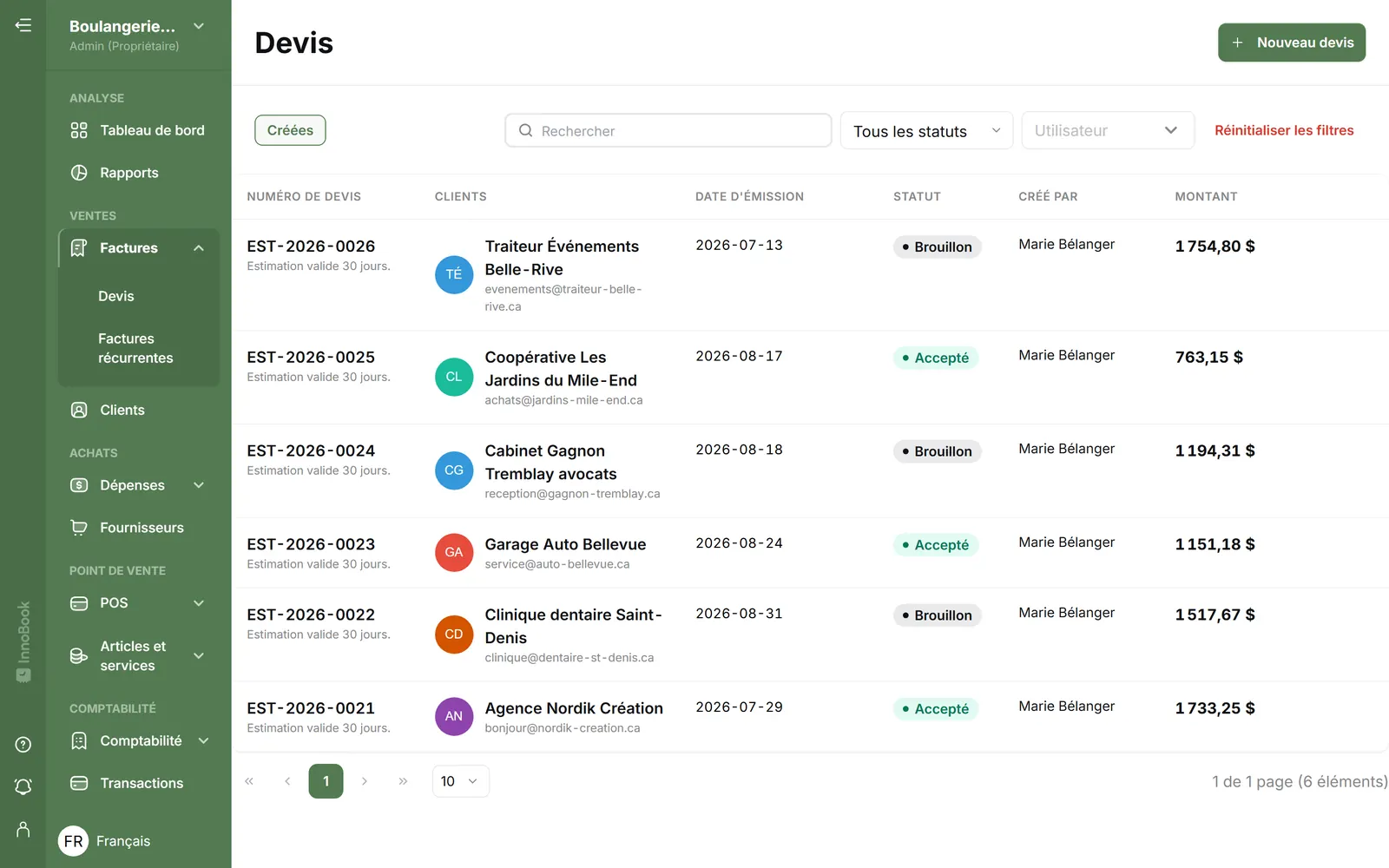This screenshot has height=868, width=1389.
Task: Open the help question mark icon
Action: (x=23, y=745)
